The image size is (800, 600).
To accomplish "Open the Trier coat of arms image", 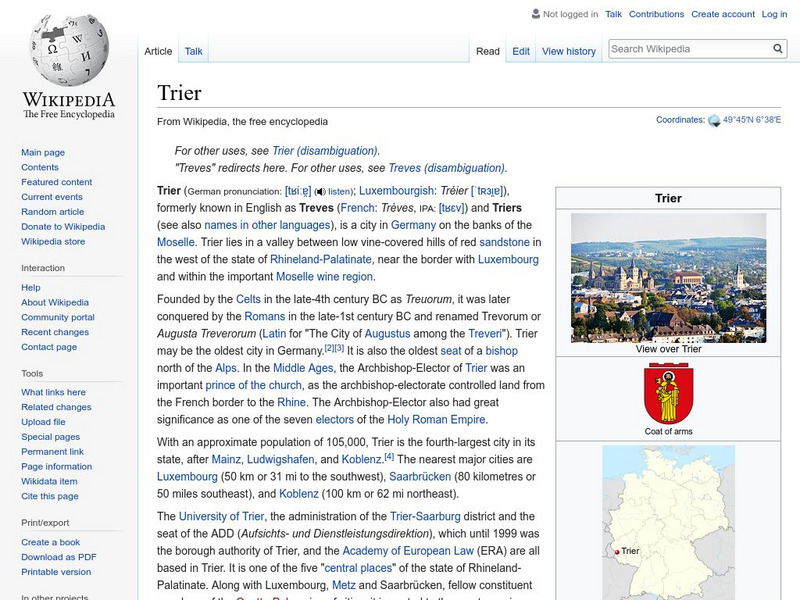I will [x=668, y=393].
